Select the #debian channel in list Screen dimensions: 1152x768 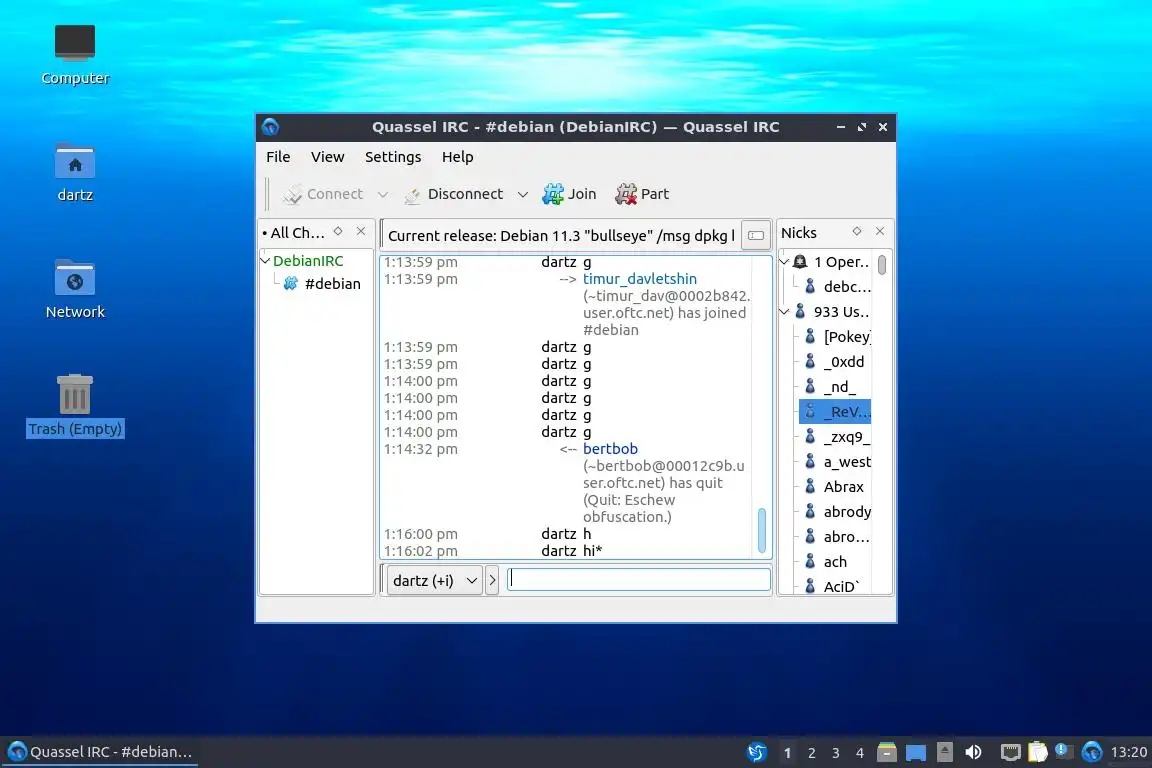click(332, 284)
